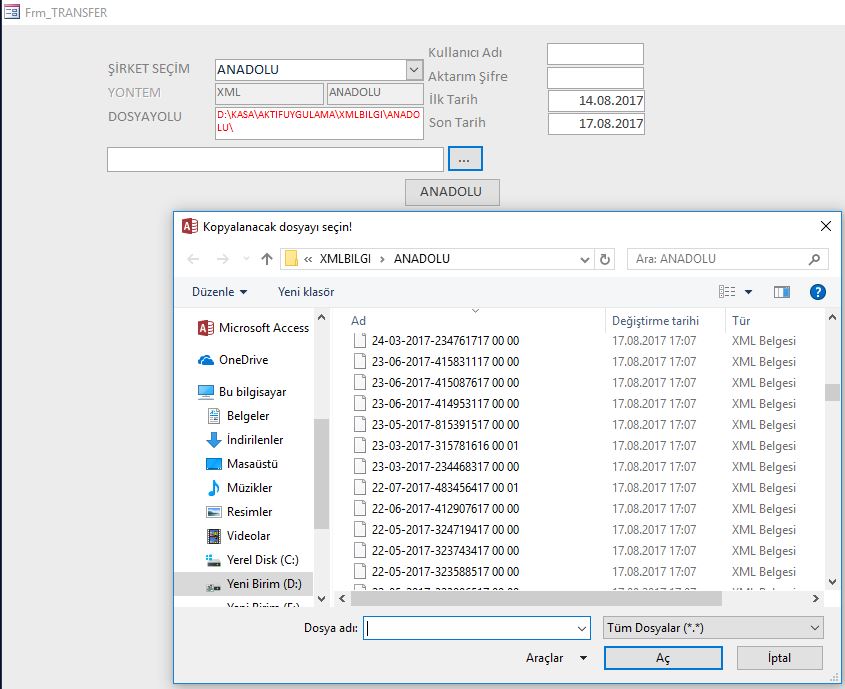Click the Kullanıcı Adı input field
845x689 pixels.
tap(595, 54)
